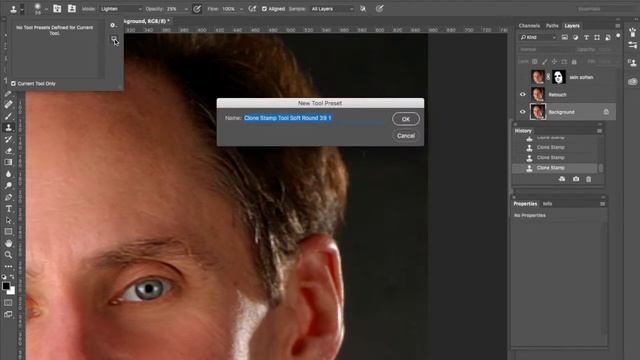
Task: Select the Healing Brush tool
Action: tap(8, 104)
